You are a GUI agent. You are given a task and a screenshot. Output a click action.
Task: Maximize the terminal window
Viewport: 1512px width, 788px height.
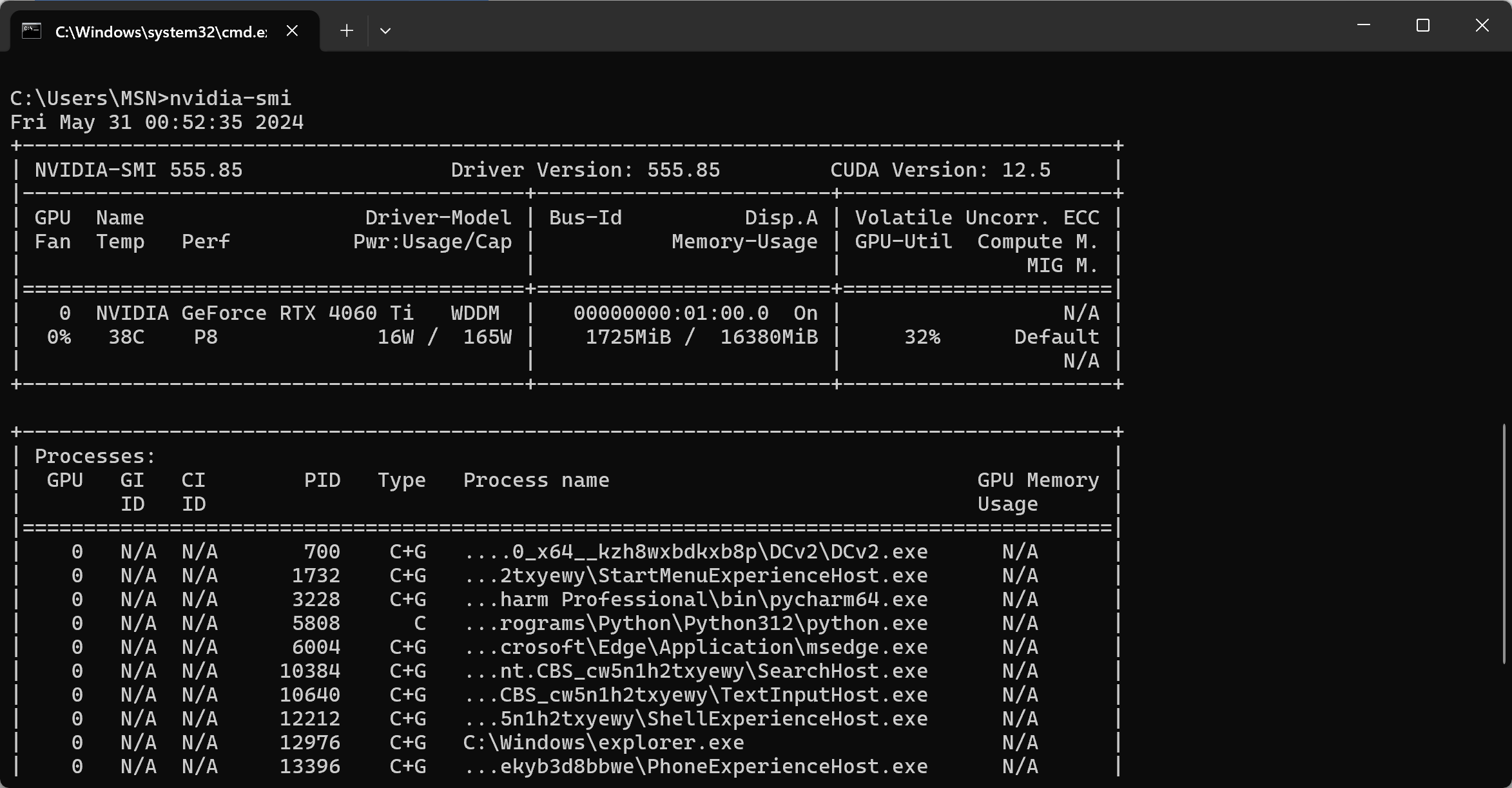pyautogui.click(x=1423, y=26)
